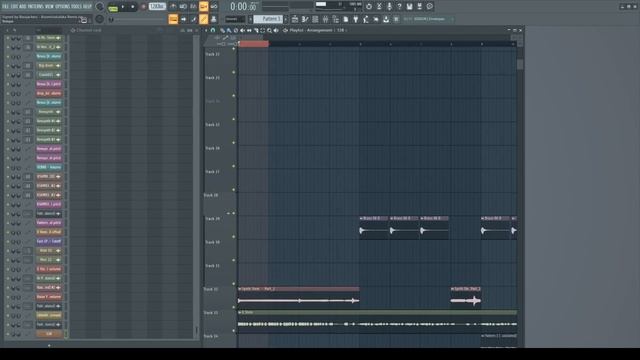Open the menu of first clip on Track 29
This screenshot has width=640, height=360.
pos(361,218)
